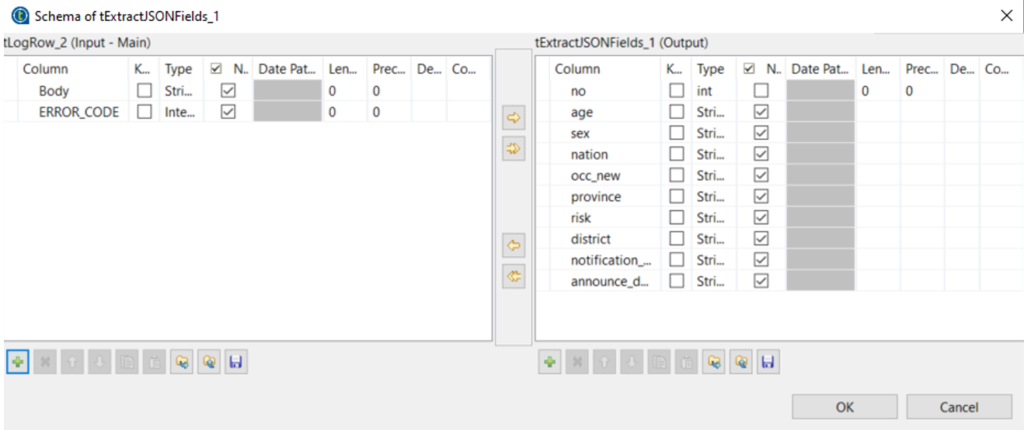Toggle the Nullable header checkbox in the output table

750,69
